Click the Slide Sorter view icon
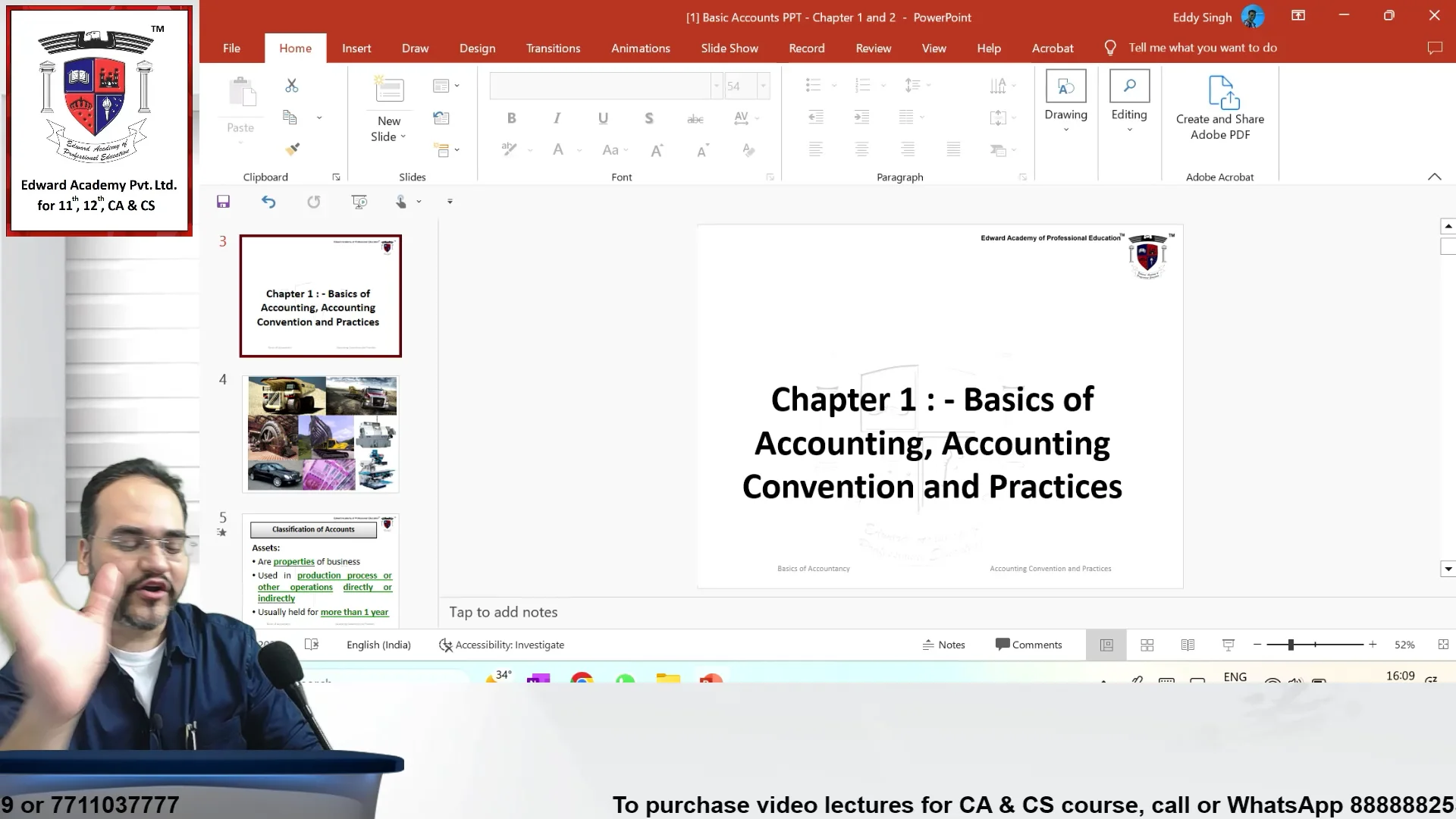Image resolution: width=1456 pixels, height=819 pixels. pyautogui.click(x=1147, y=645)
